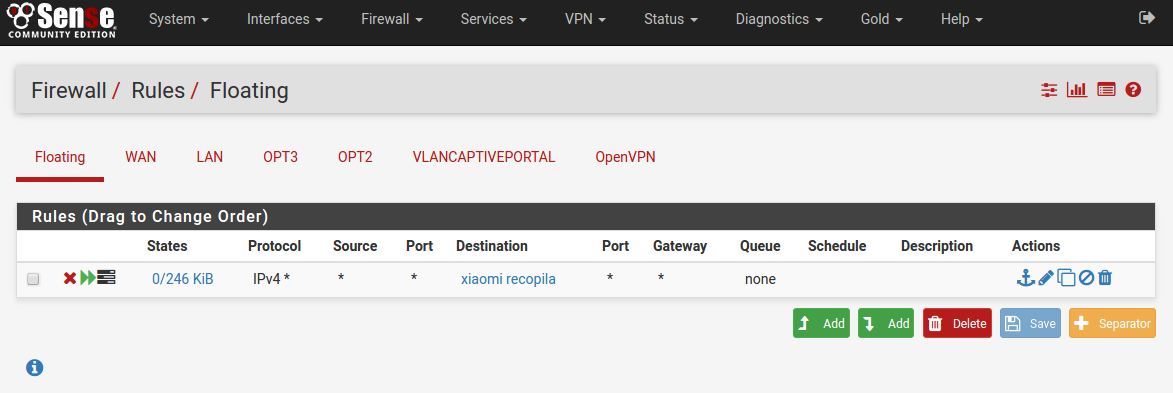Open the help question mark icon
The width and height of the screenshot is (1173, 393).
(x=1133, y=90)
